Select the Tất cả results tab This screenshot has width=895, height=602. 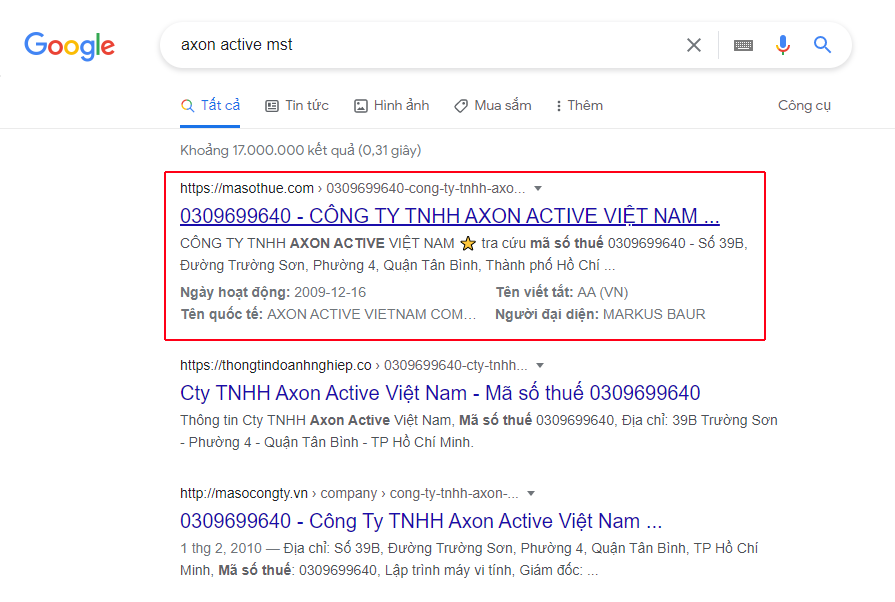[210, 106]
